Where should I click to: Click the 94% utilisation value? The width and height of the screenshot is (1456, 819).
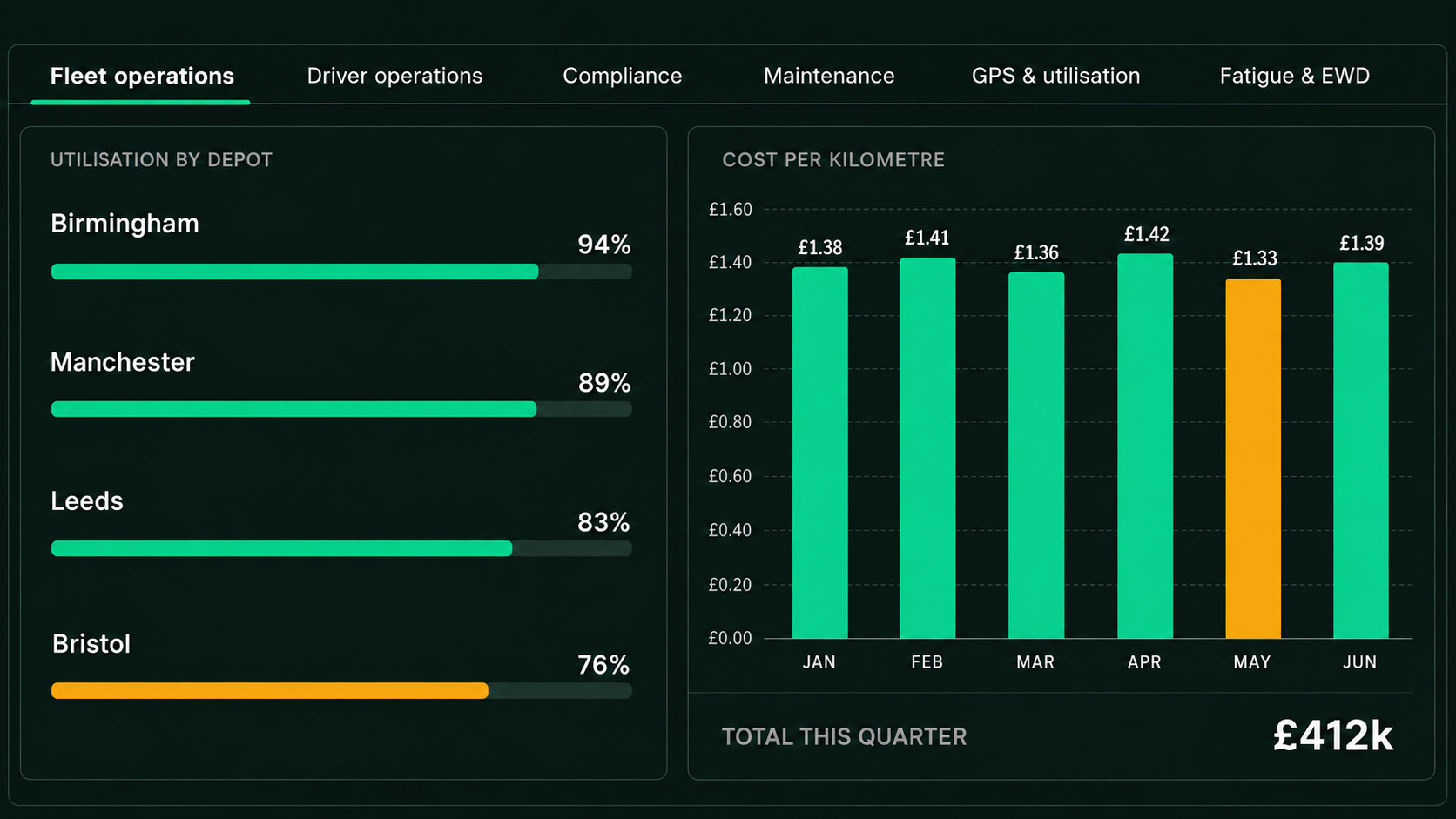pyautogui.click(x=604, y=245)
